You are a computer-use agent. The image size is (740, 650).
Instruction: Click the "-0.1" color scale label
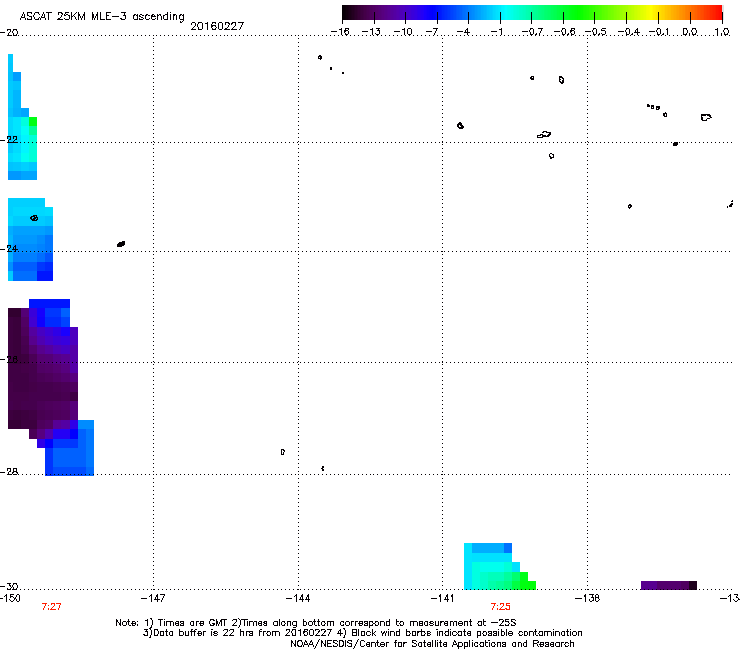tap(659, 32)
